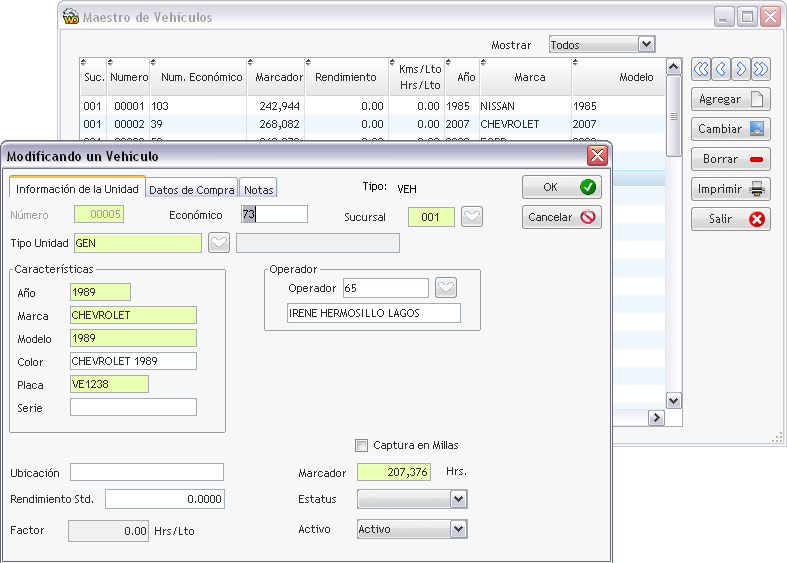
Task: Go to next record arrow
Action: [x=741, y=69]
